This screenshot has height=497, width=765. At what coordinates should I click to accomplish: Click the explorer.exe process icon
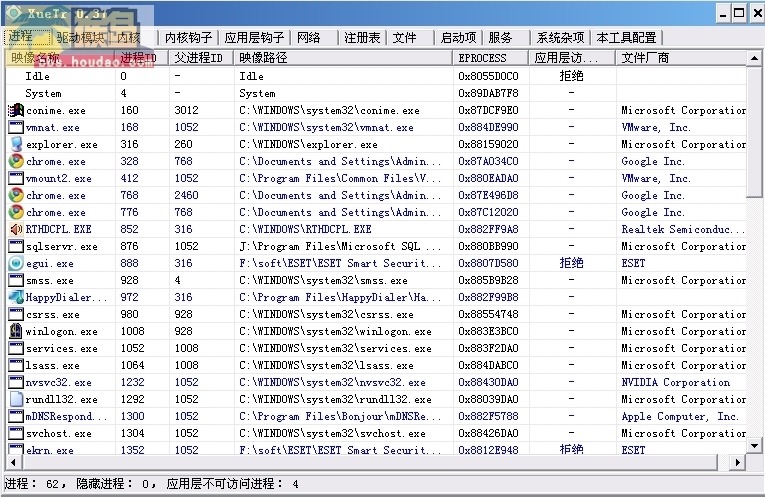[16, 144]
